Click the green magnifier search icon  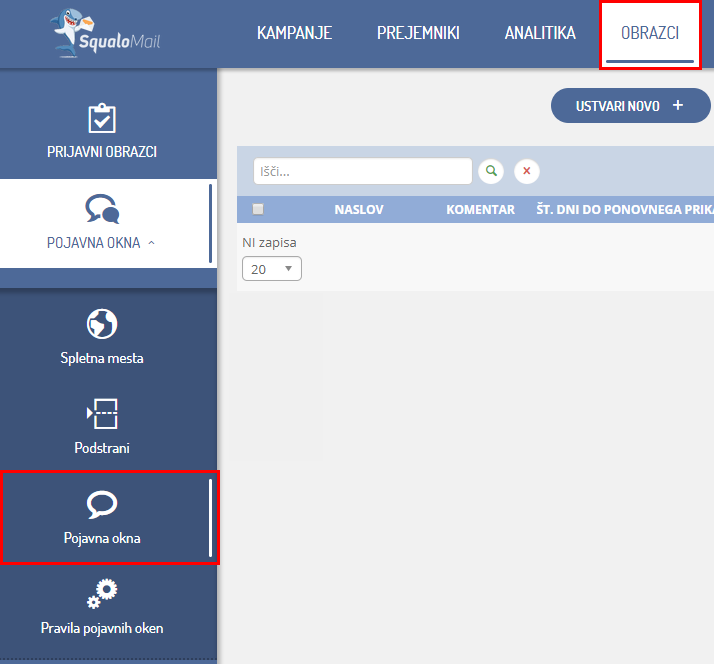[490, 171]
